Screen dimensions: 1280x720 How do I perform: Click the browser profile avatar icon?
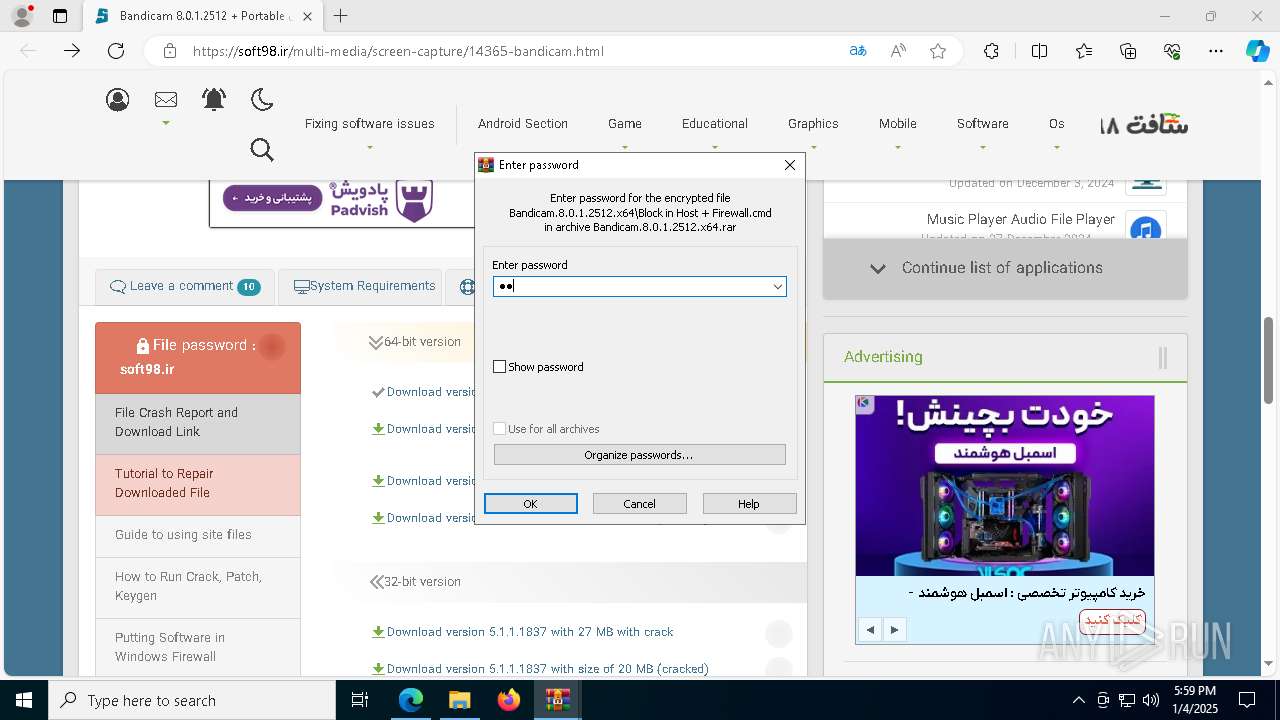coord(22,16)
